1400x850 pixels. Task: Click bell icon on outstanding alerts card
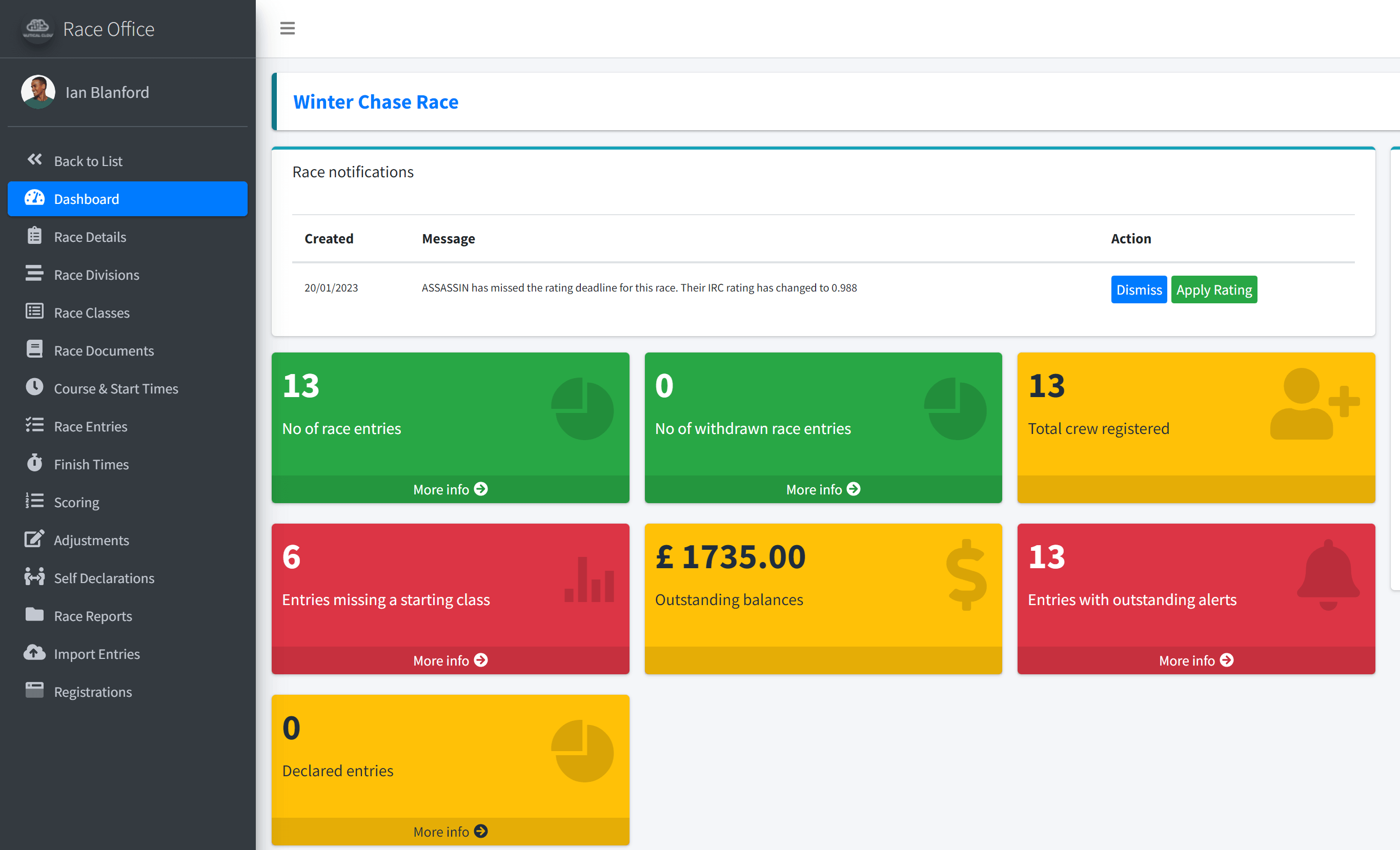point(1328,575)
